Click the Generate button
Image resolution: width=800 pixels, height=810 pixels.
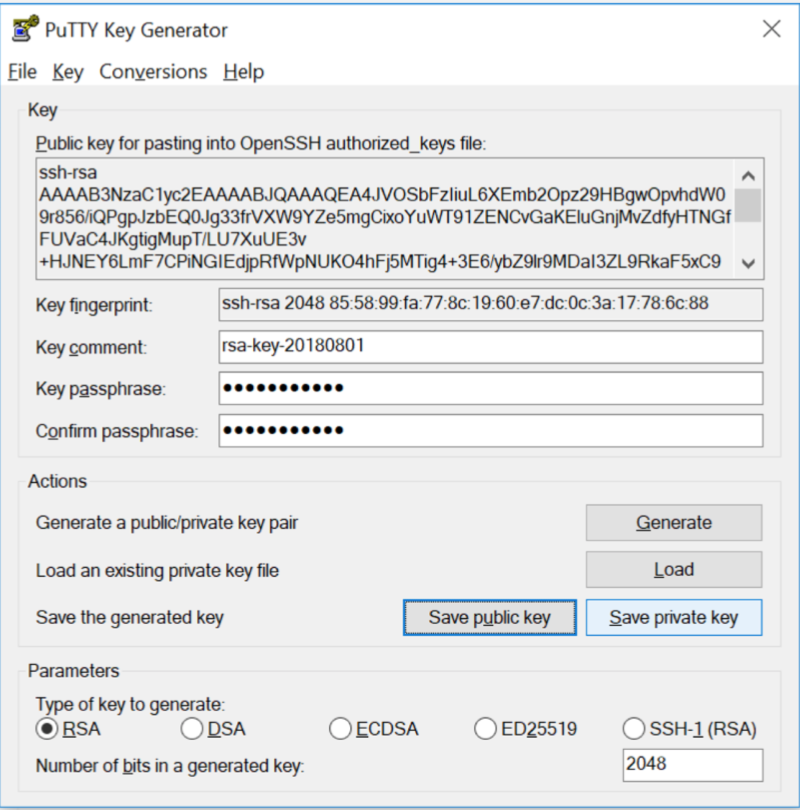673,522
